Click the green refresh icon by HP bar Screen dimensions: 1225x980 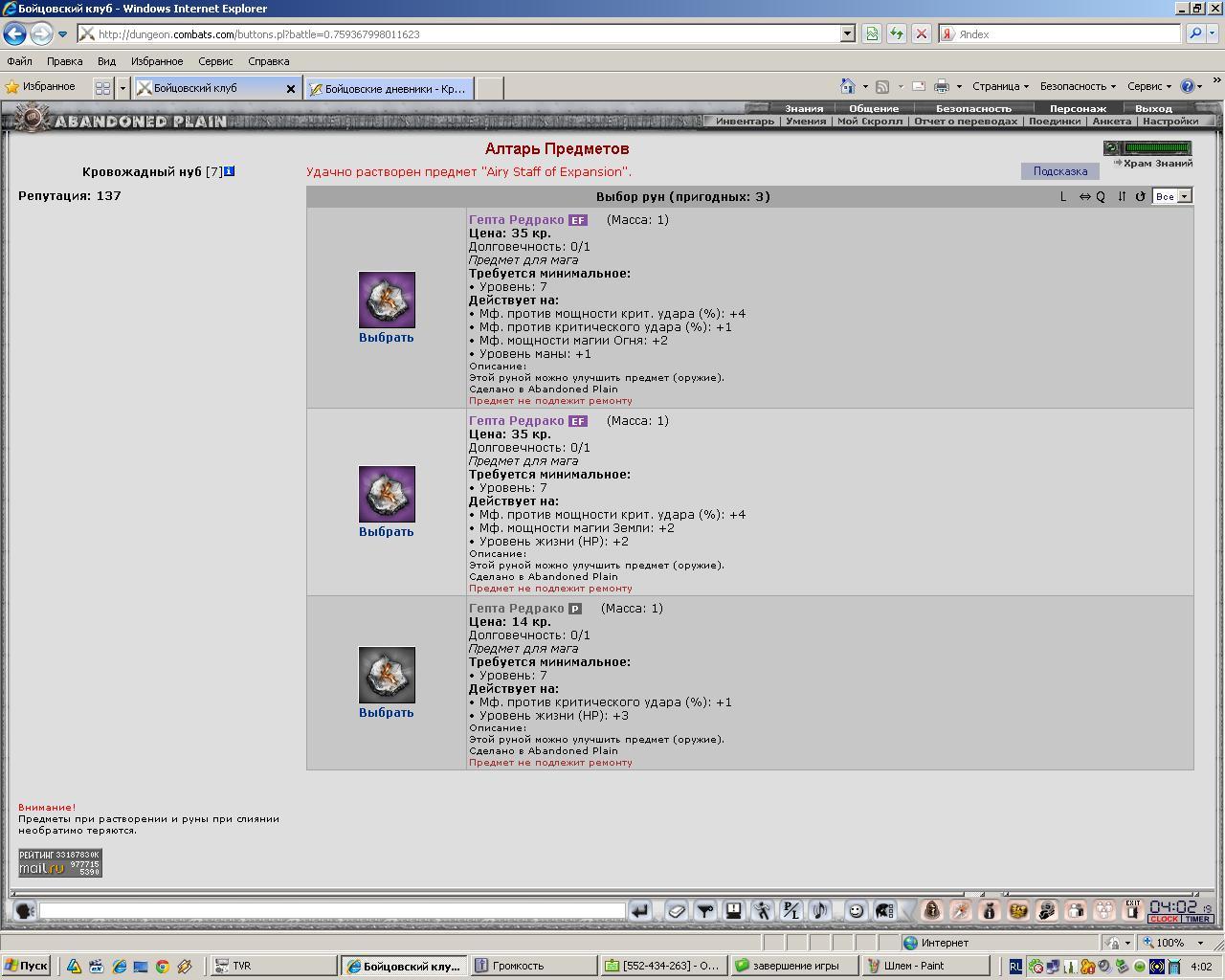[1112, 148]
